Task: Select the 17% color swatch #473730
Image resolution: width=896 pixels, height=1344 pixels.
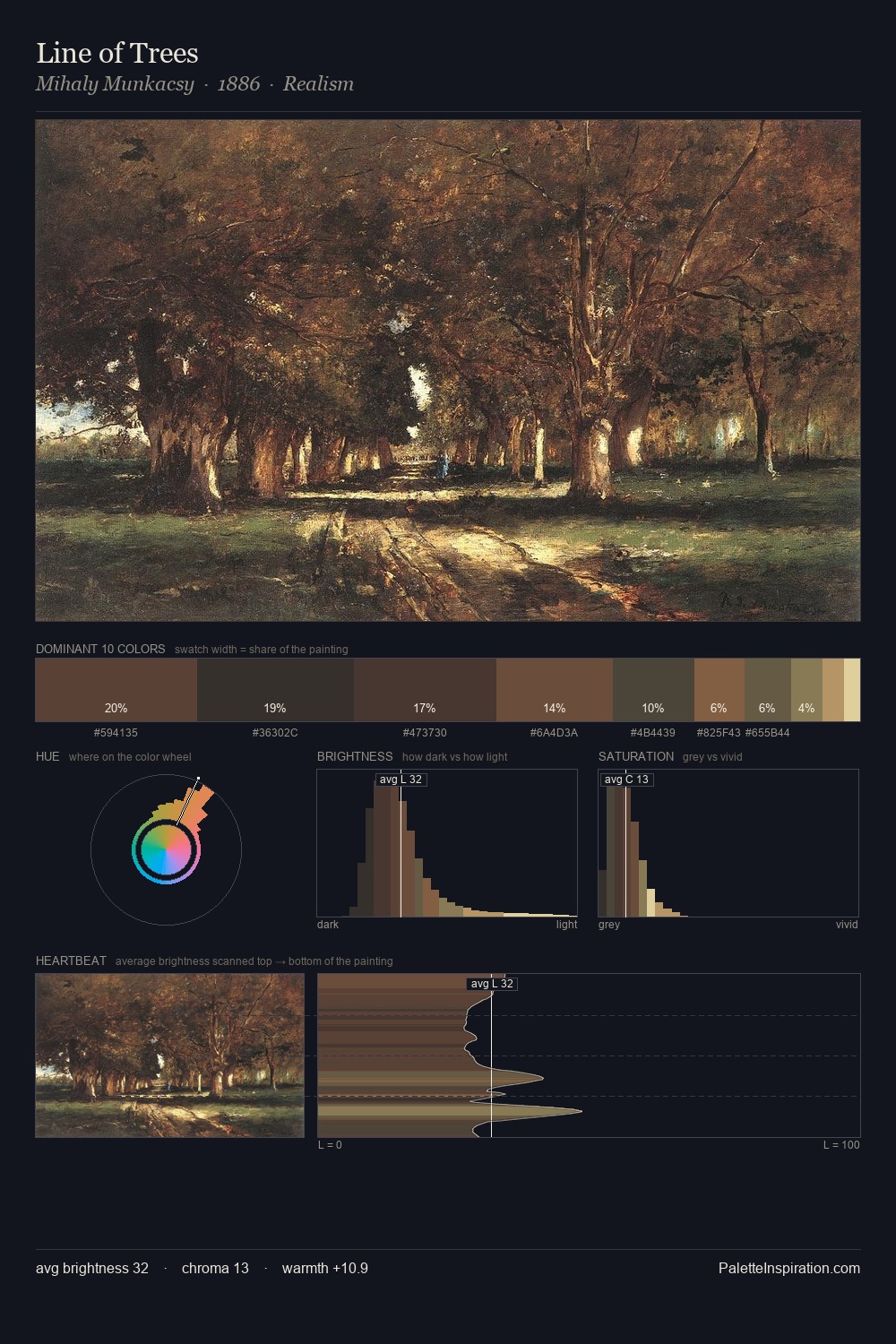Action: (x=425, y=690)
